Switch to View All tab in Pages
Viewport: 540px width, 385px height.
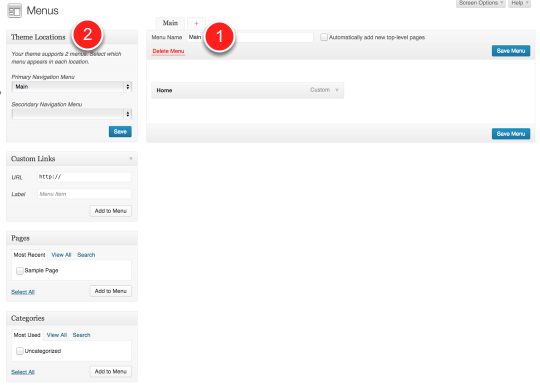[61, 255]
